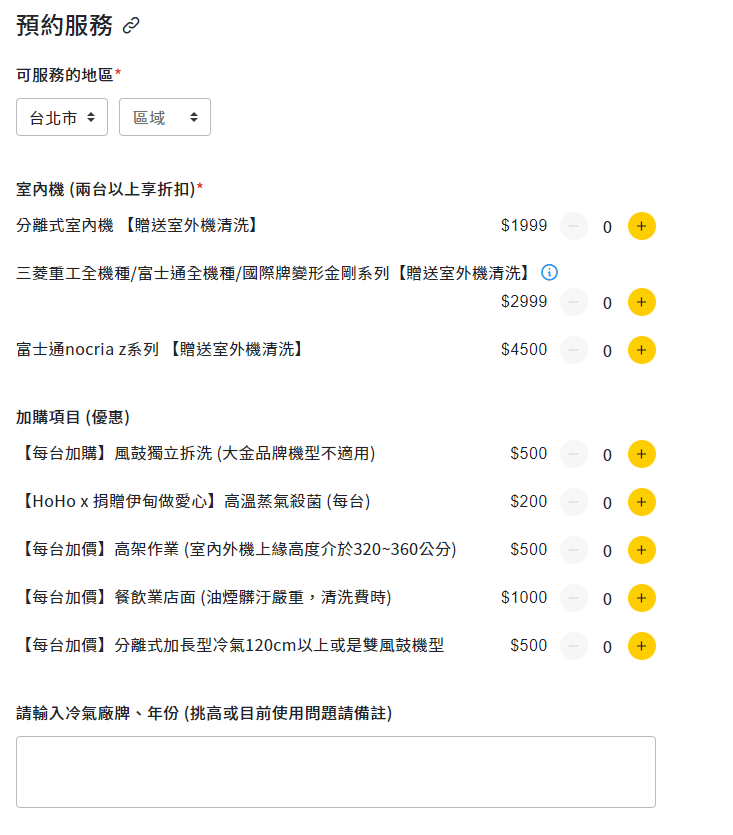Decrease $2999 三菱重工 item quantity

coord(574,302)
